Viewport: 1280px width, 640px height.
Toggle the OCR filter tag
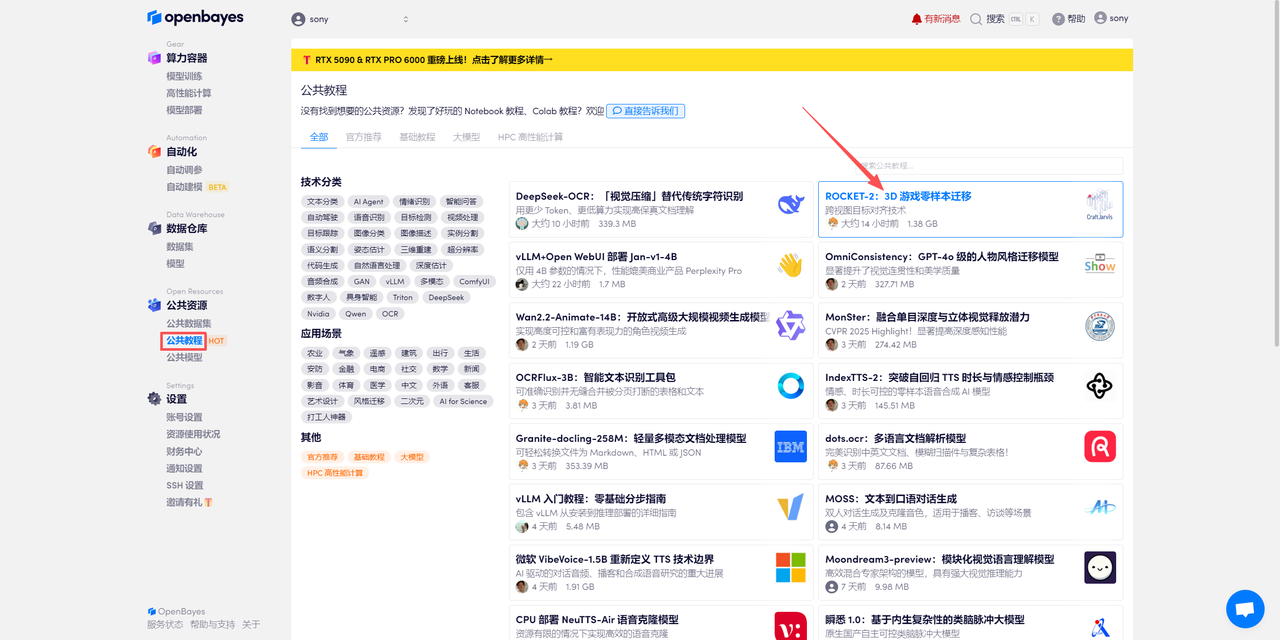point(390,313)
